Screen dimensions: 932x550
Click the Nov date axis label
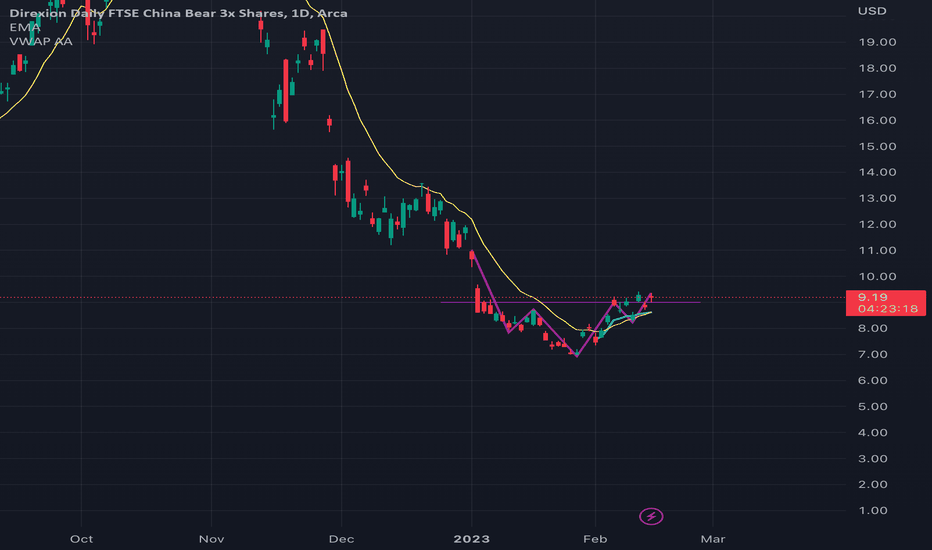pos(212,539)
